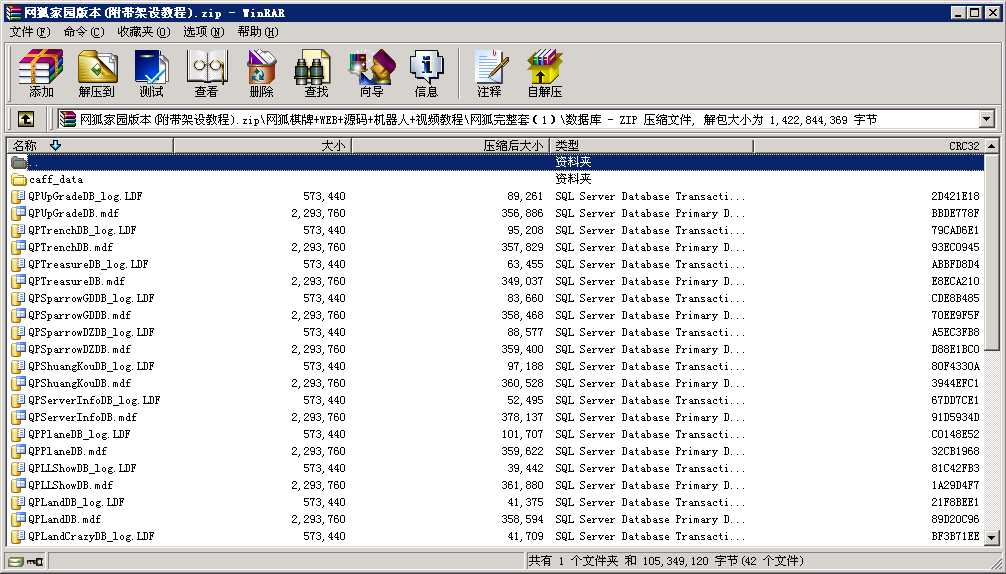
Task: Sort by Packed size (压缩后大小) header
Action: click(450, 146)
